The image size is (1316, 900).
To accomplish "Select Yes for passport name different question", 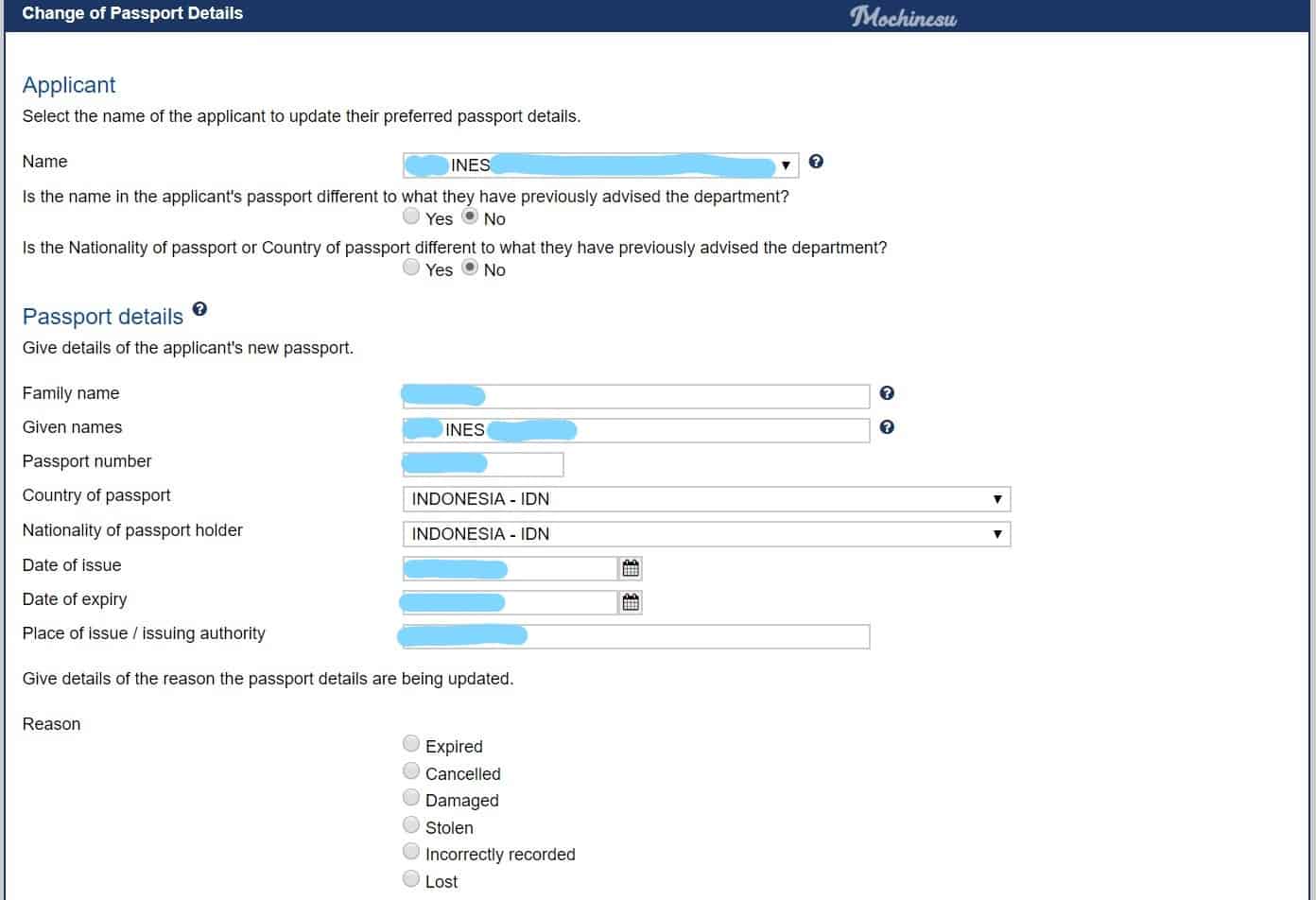I will (411, 216).
